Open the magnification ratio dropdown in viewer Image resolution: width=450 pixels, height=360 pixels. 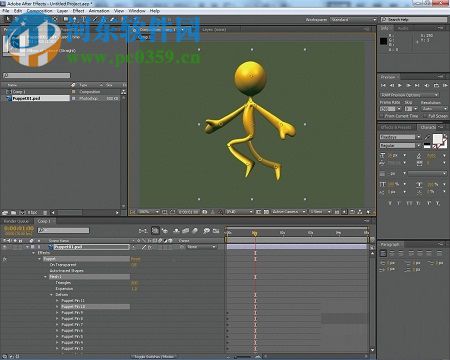point(148,212)
